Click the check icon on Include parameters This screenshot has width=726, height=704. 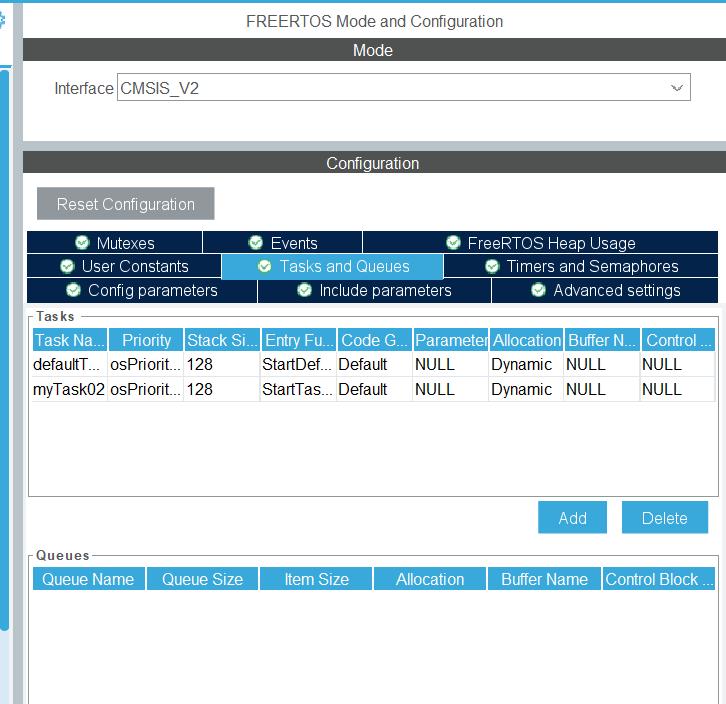304,290
